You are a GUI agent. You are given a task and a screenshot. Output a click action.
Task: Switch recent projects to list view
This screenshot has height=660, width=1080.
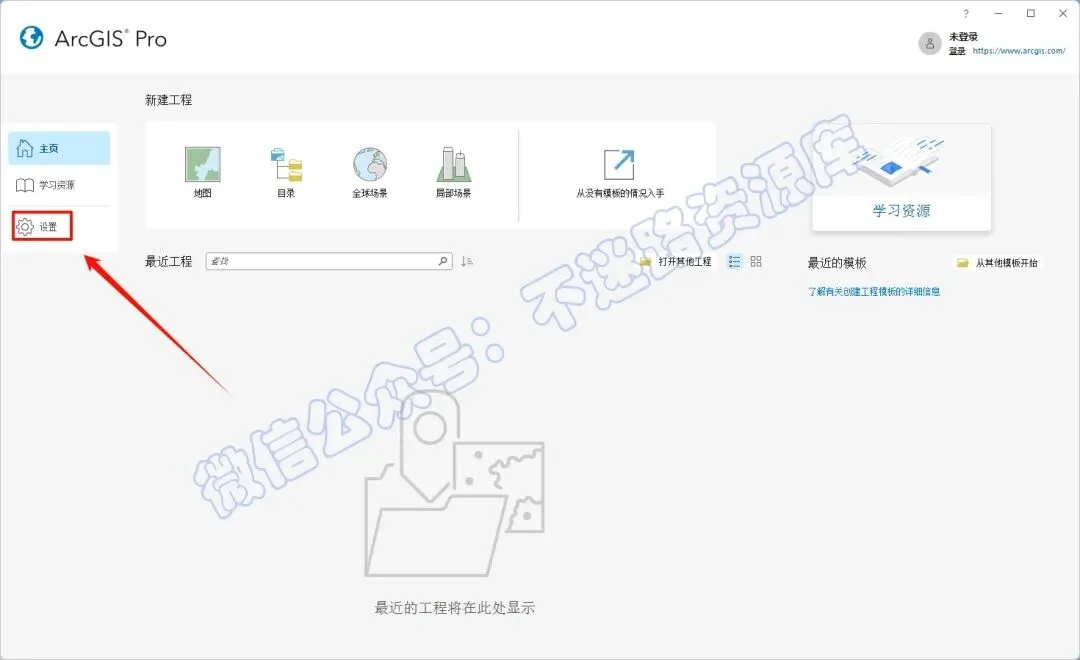734,262
